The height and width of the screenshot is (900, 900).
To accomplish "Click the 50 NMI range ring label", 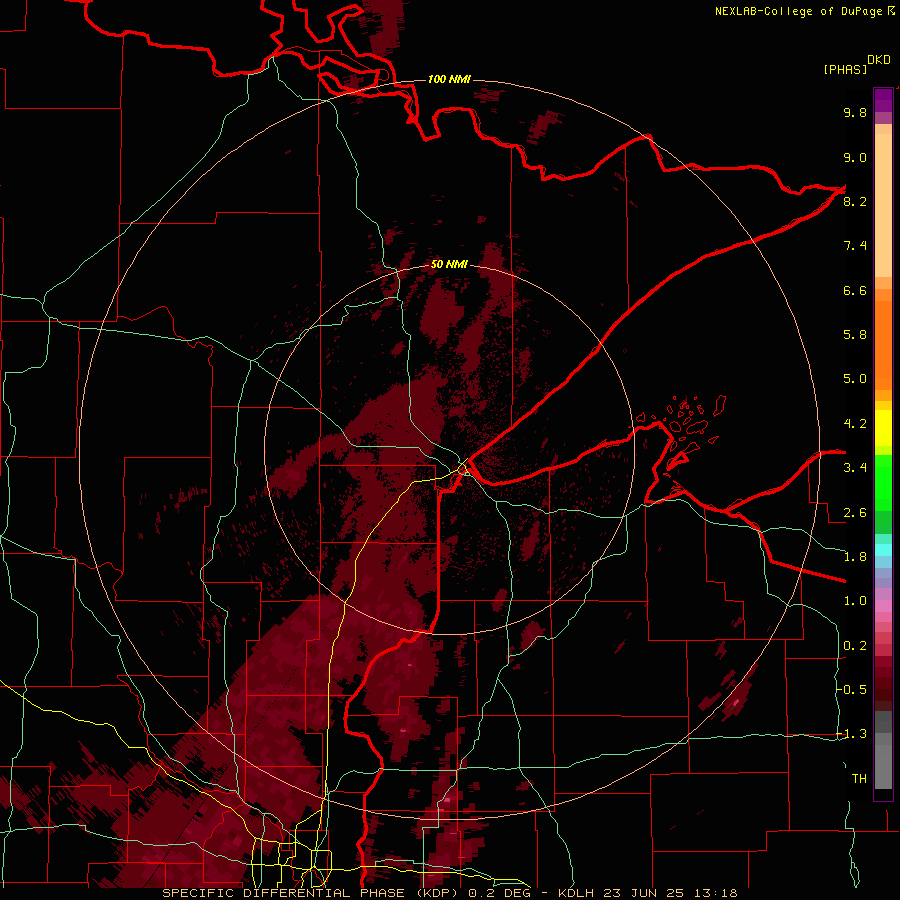I will [449, 264].
